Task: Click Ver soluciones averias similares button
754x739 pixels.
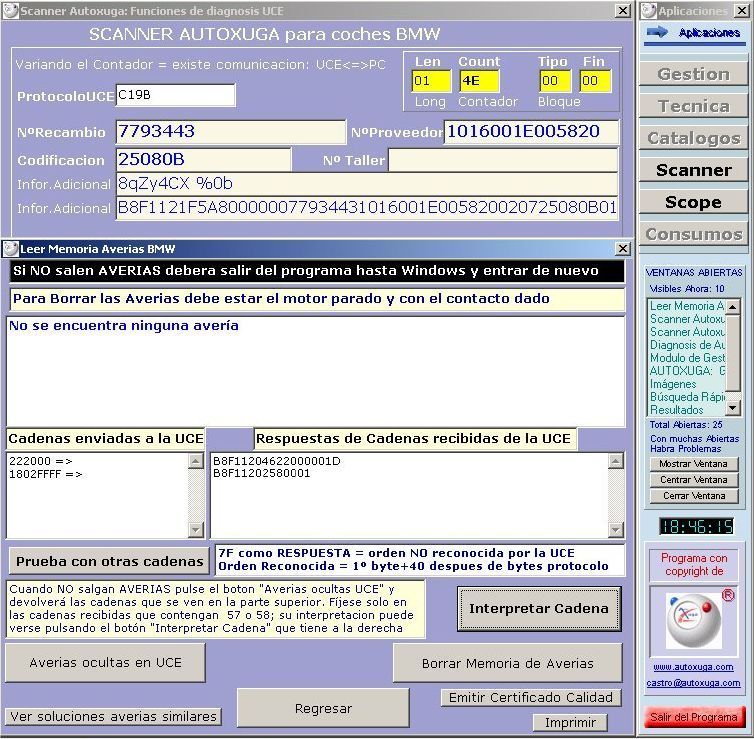Action: 113,716
